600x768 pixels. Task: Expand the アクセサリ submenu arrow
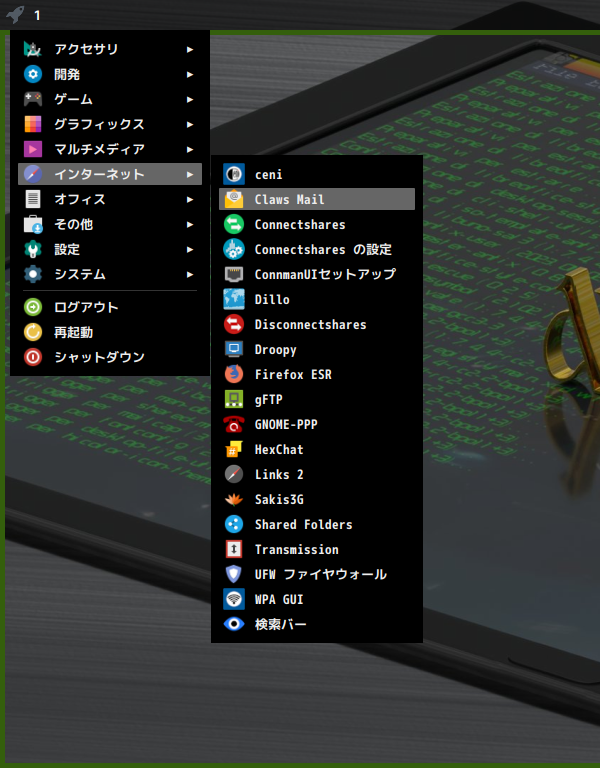pyautogui.click(x=190, y=49)
